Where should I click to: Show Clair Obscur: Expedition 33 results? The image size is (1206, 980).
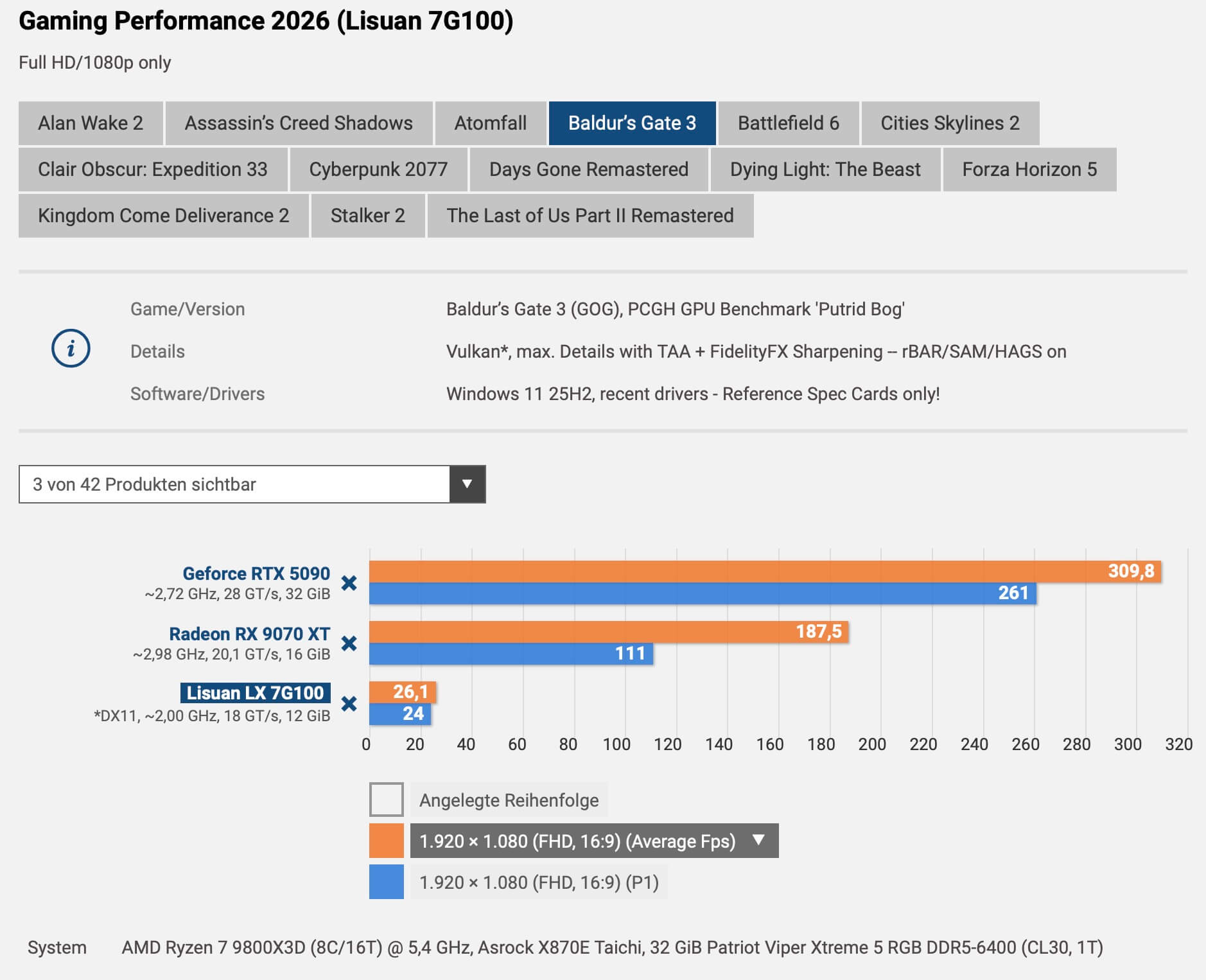coord(153,170)
